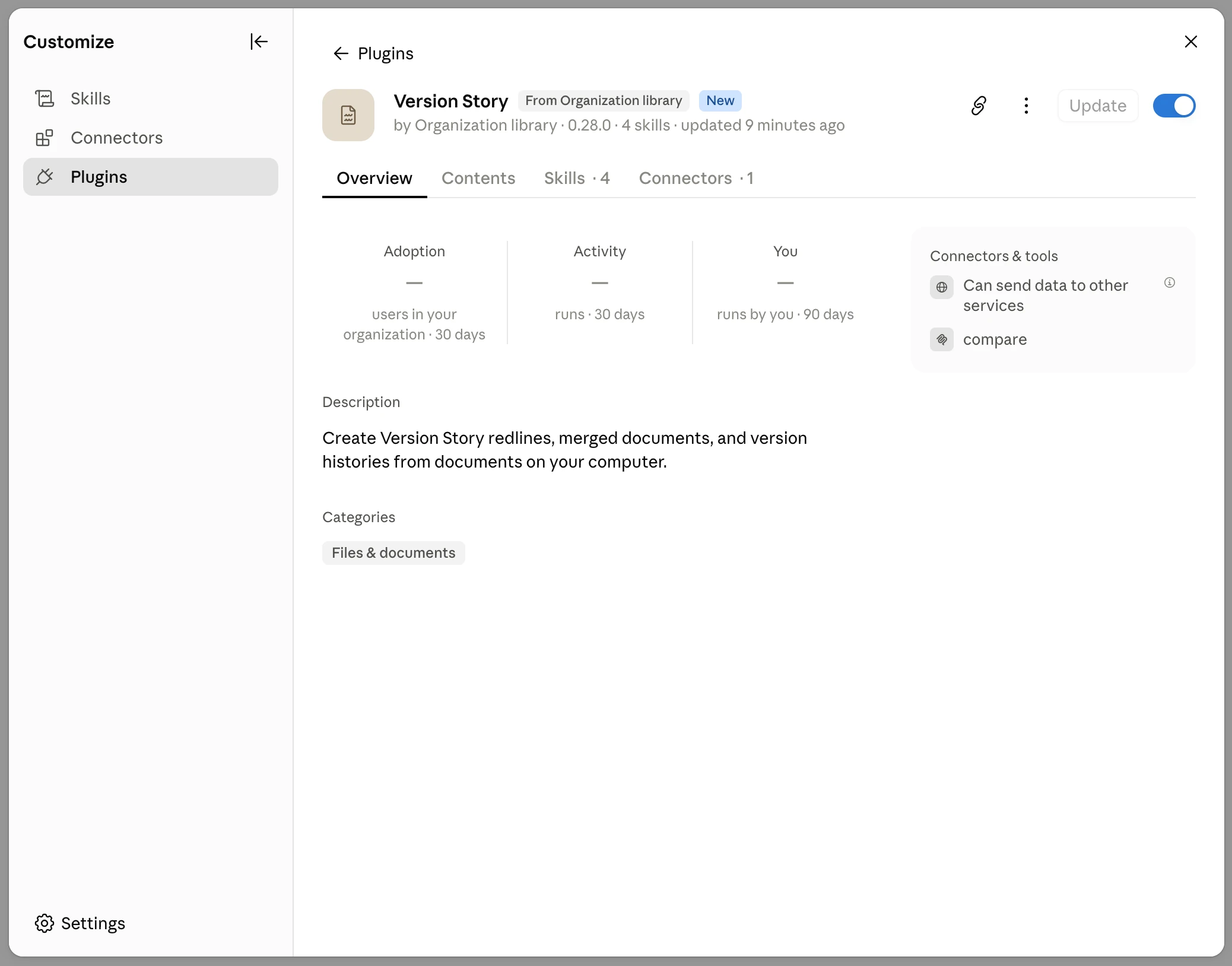The width and height of the screenshot is (1232, 966).
Task: Click the Connectors blocks icon
Action: pyautogui.click(x=45, y=138)
